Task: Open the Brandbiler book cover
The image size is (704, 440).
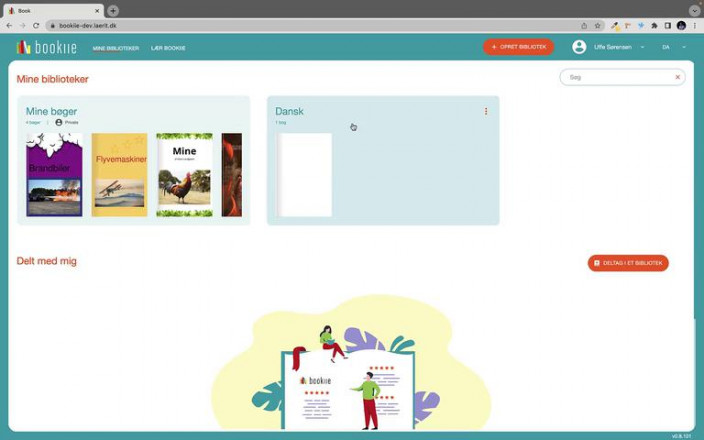Action: click(x=54, y=175)
